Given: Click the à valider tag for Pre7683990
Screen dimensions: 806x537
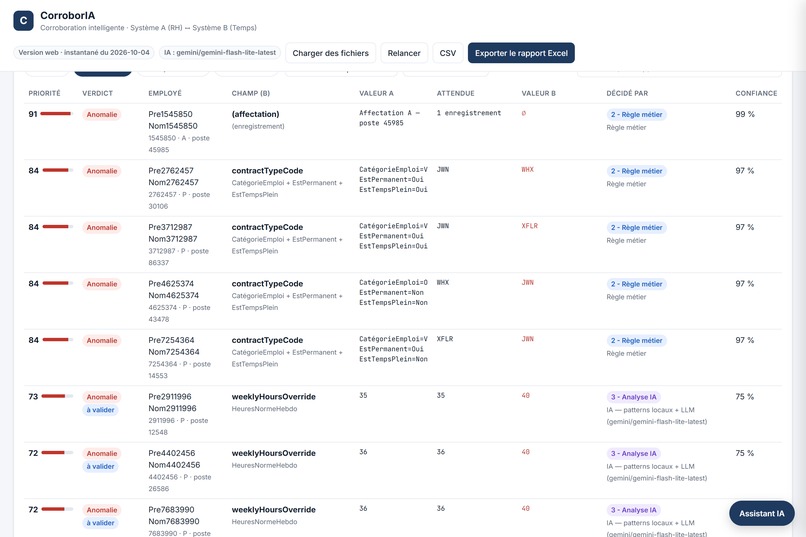Looking at the screenshot, I should point(100,523).
